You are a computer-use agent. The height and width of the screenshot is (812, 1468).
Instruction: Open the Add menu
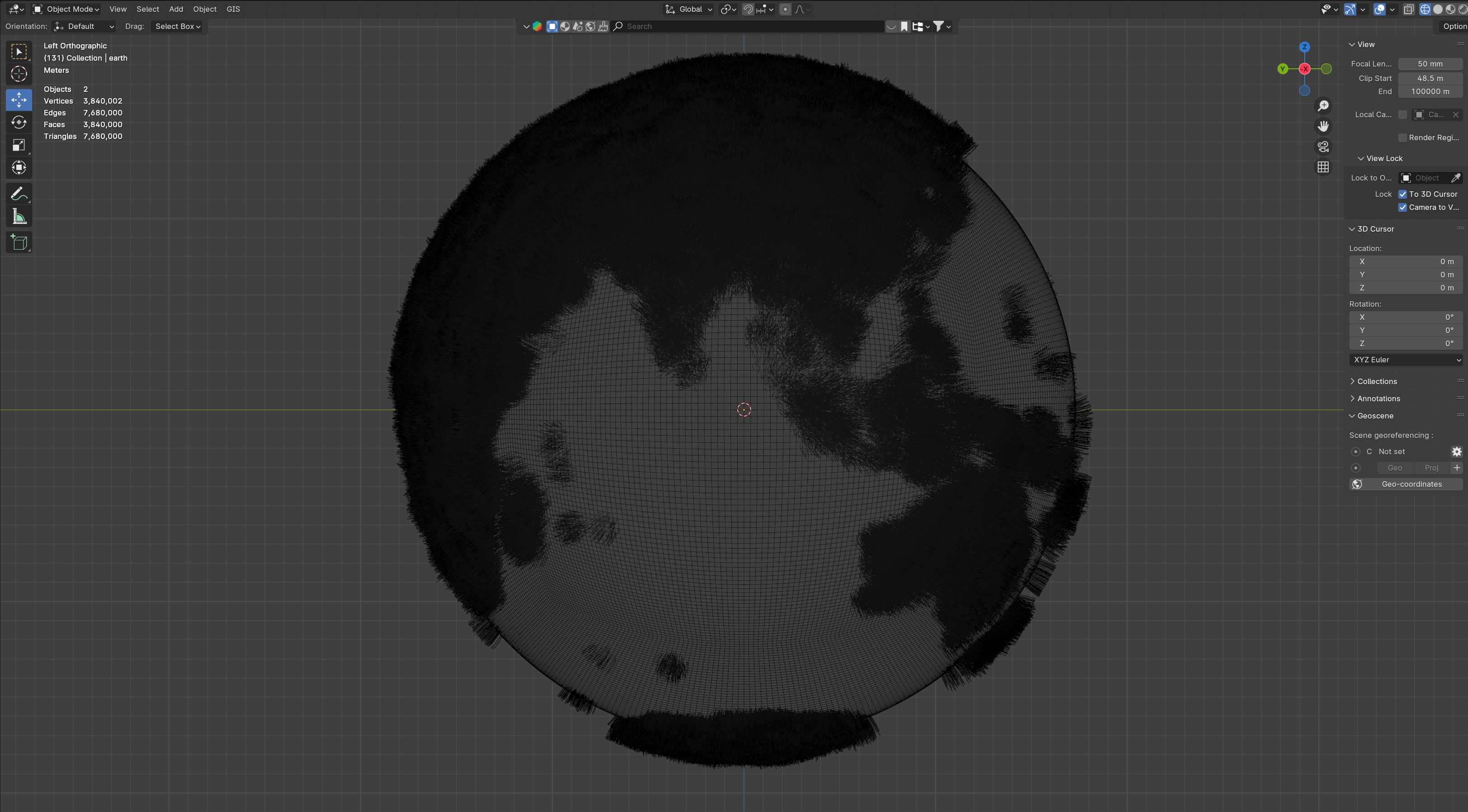(x=176, y=9)
